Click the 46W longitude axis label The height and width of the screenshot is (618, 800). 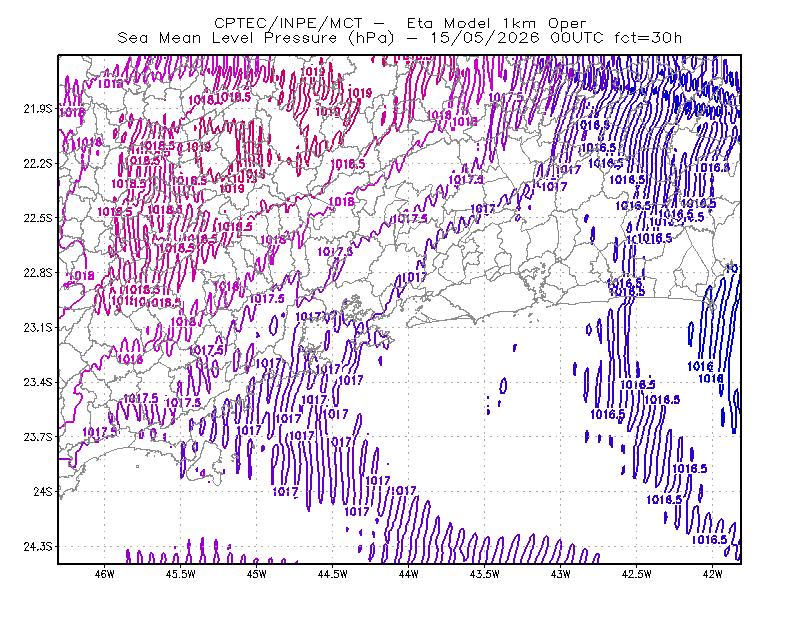pyautogui.click(x=105, y=574)
